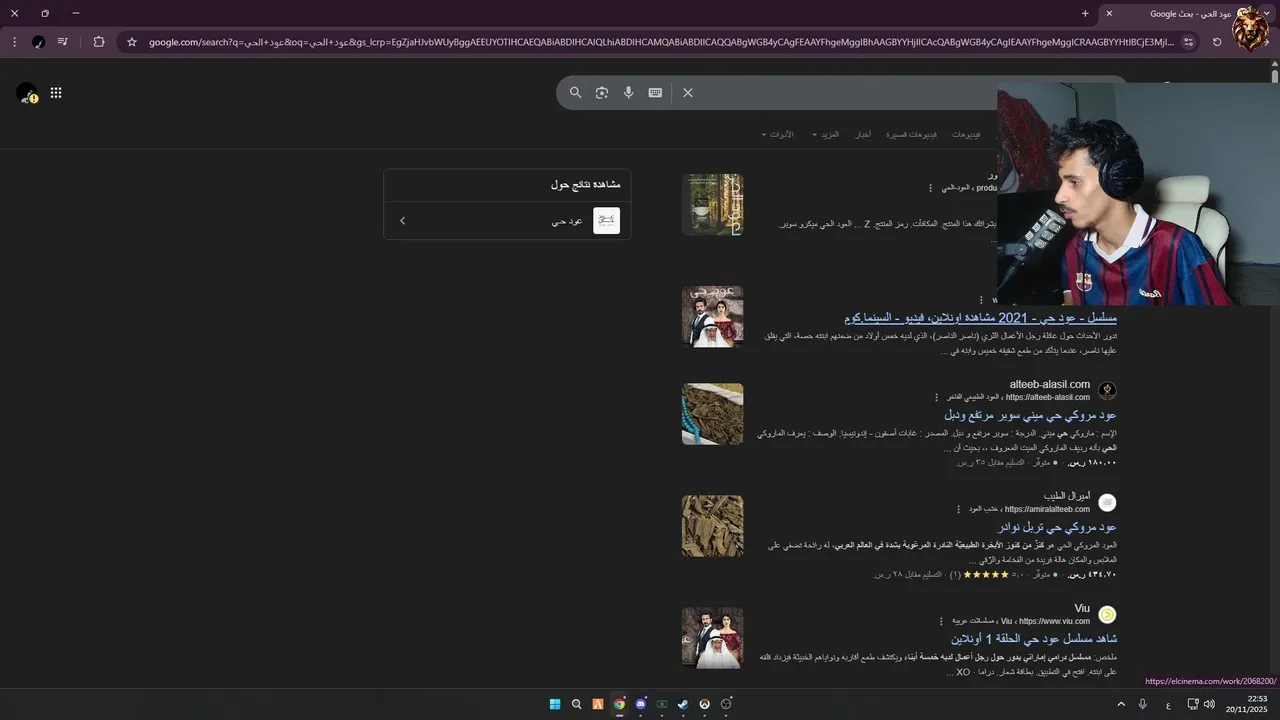Open Overwatch icon in the taskbar
Screen dimensions: 1280x720
[704, 704]
